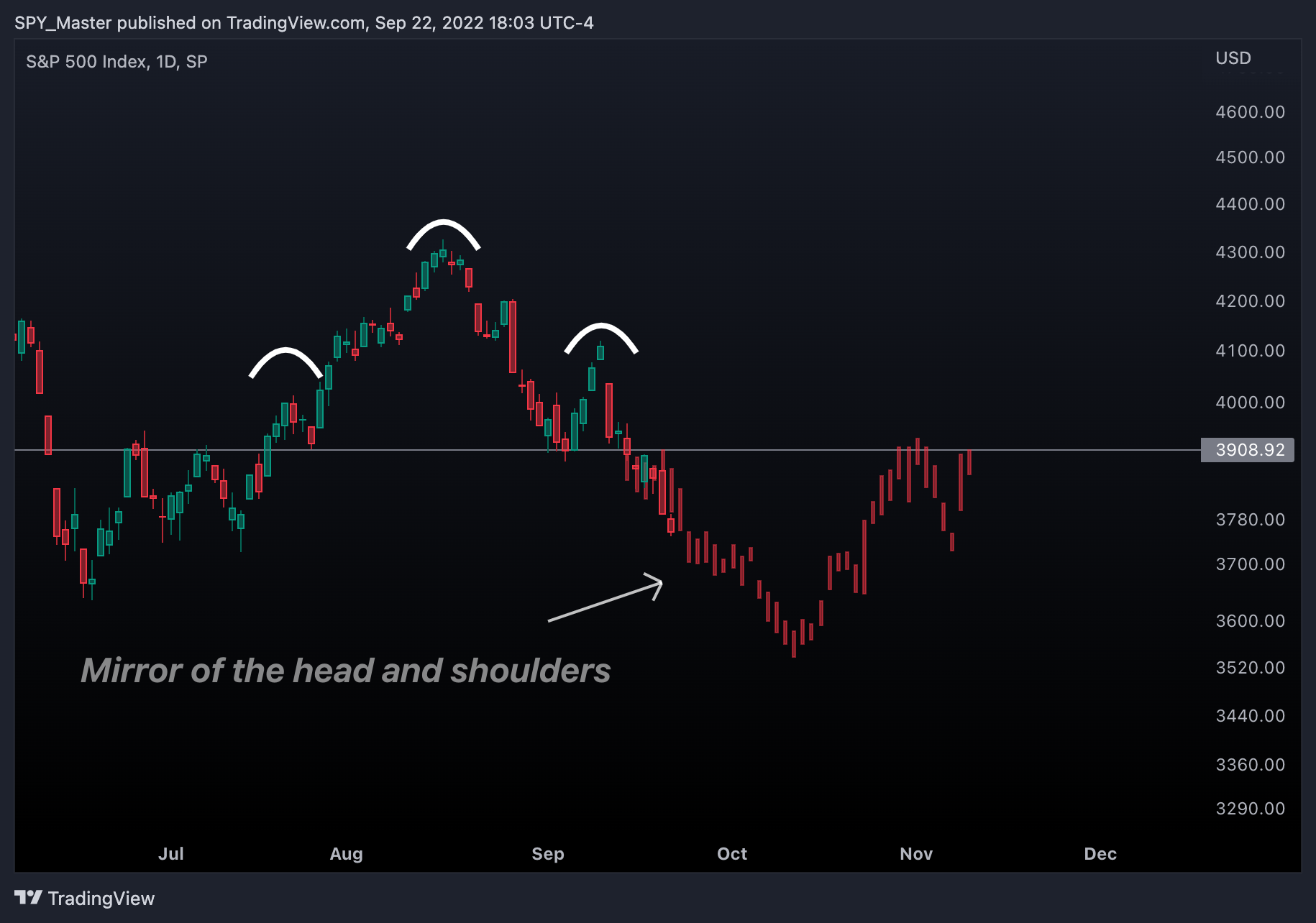
Task: Click the 4100.00 price axis label
Action: (1250, 351)
